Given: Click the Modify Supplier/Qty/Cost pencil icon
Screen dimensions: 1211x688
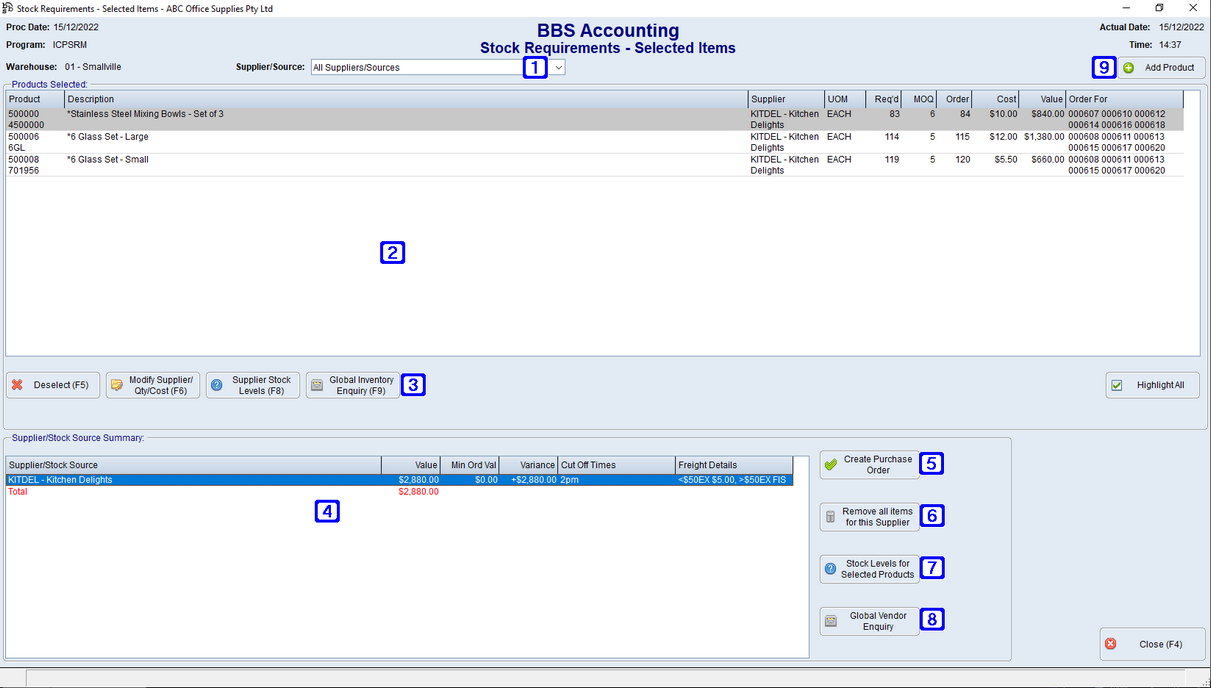Looking at the screenshot, I should point(116,384).
